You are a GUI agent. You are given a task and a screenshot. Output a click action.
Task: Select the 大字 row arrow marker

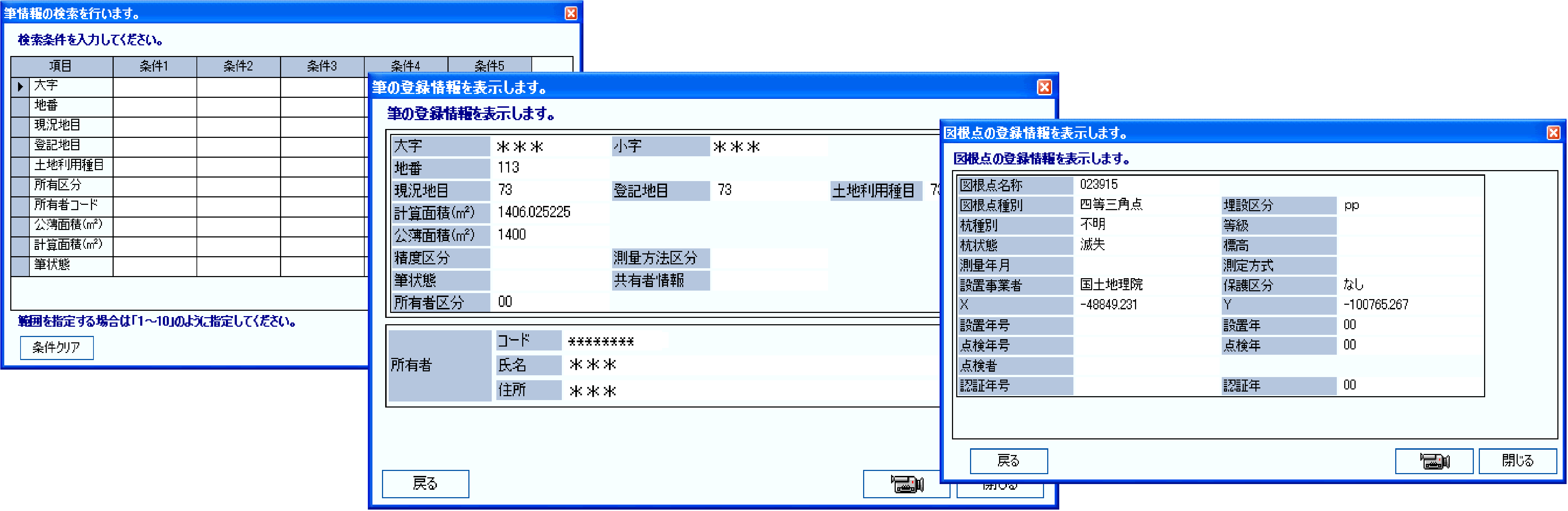[20, 86]
